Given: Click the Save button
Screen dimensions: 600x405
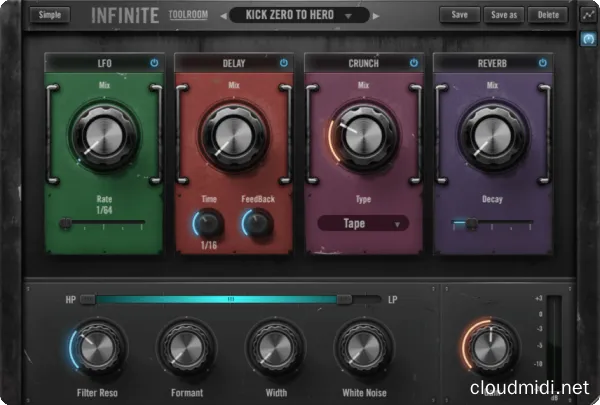Looking at the screenshot, I should click(x=460, y=15).
